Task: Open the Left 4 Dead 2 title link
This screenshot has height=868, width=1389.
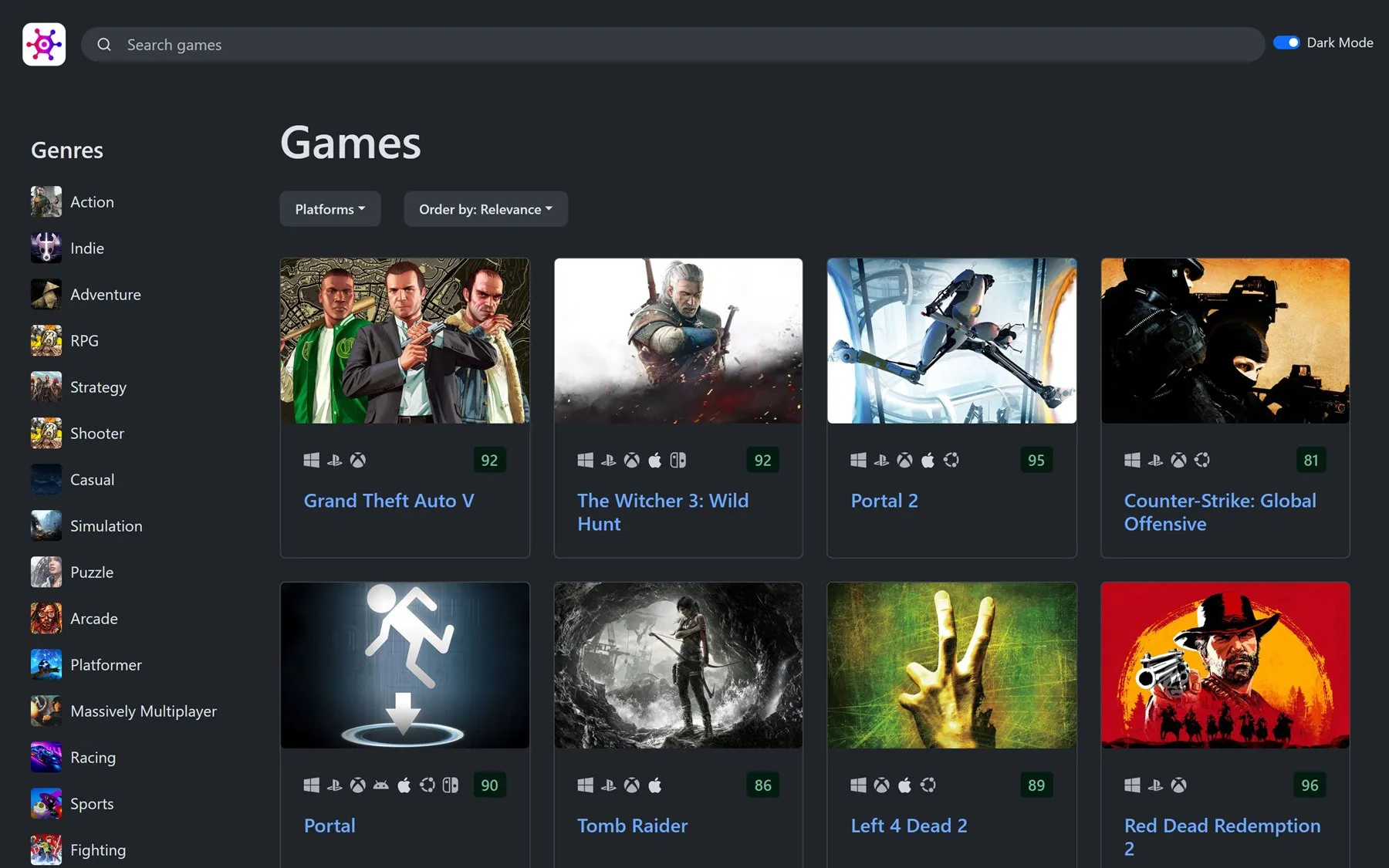Action: pos(909,826)
